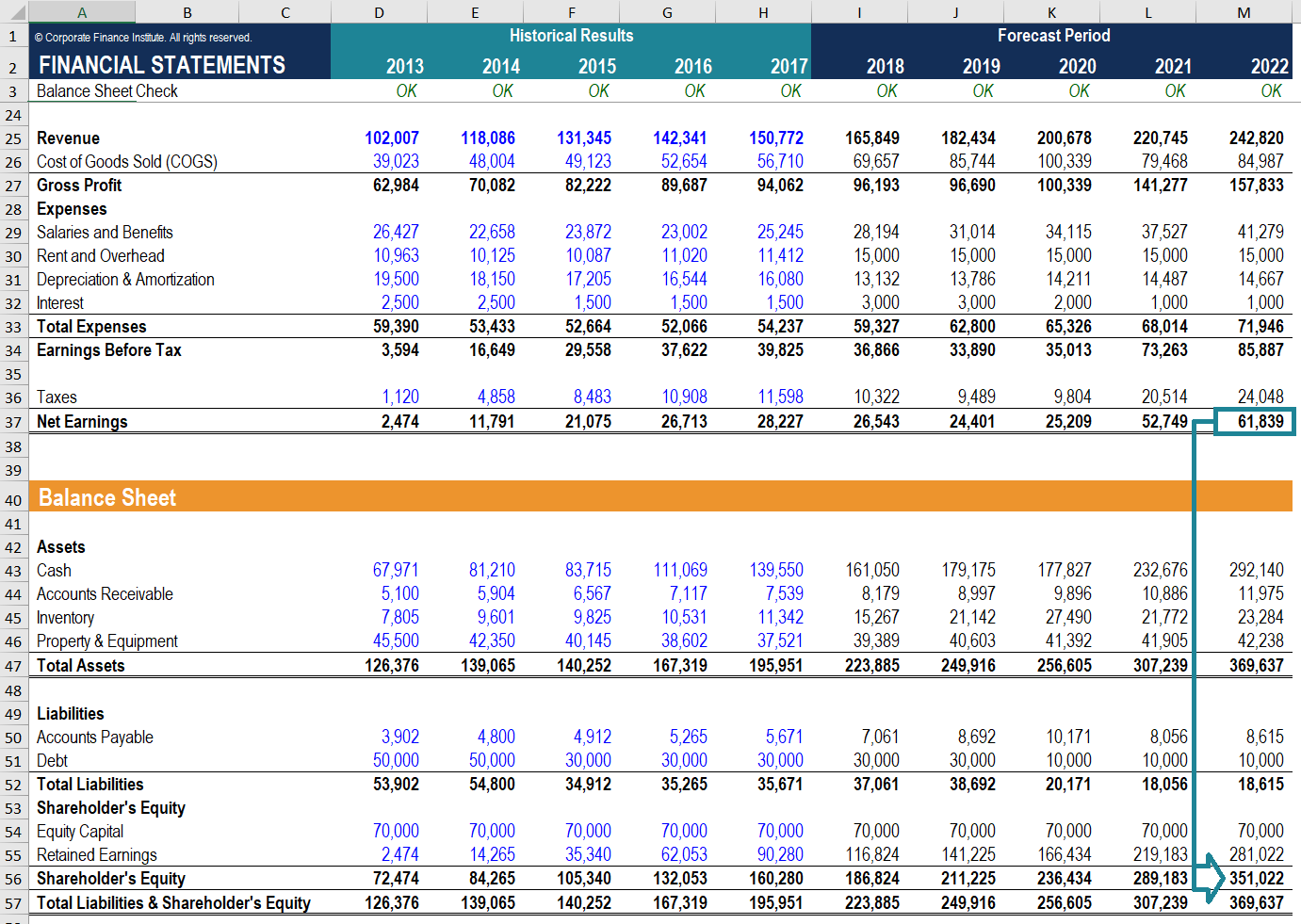Select column header M
Screen dimensions: 1301x924
click(x=1244, y=11)
